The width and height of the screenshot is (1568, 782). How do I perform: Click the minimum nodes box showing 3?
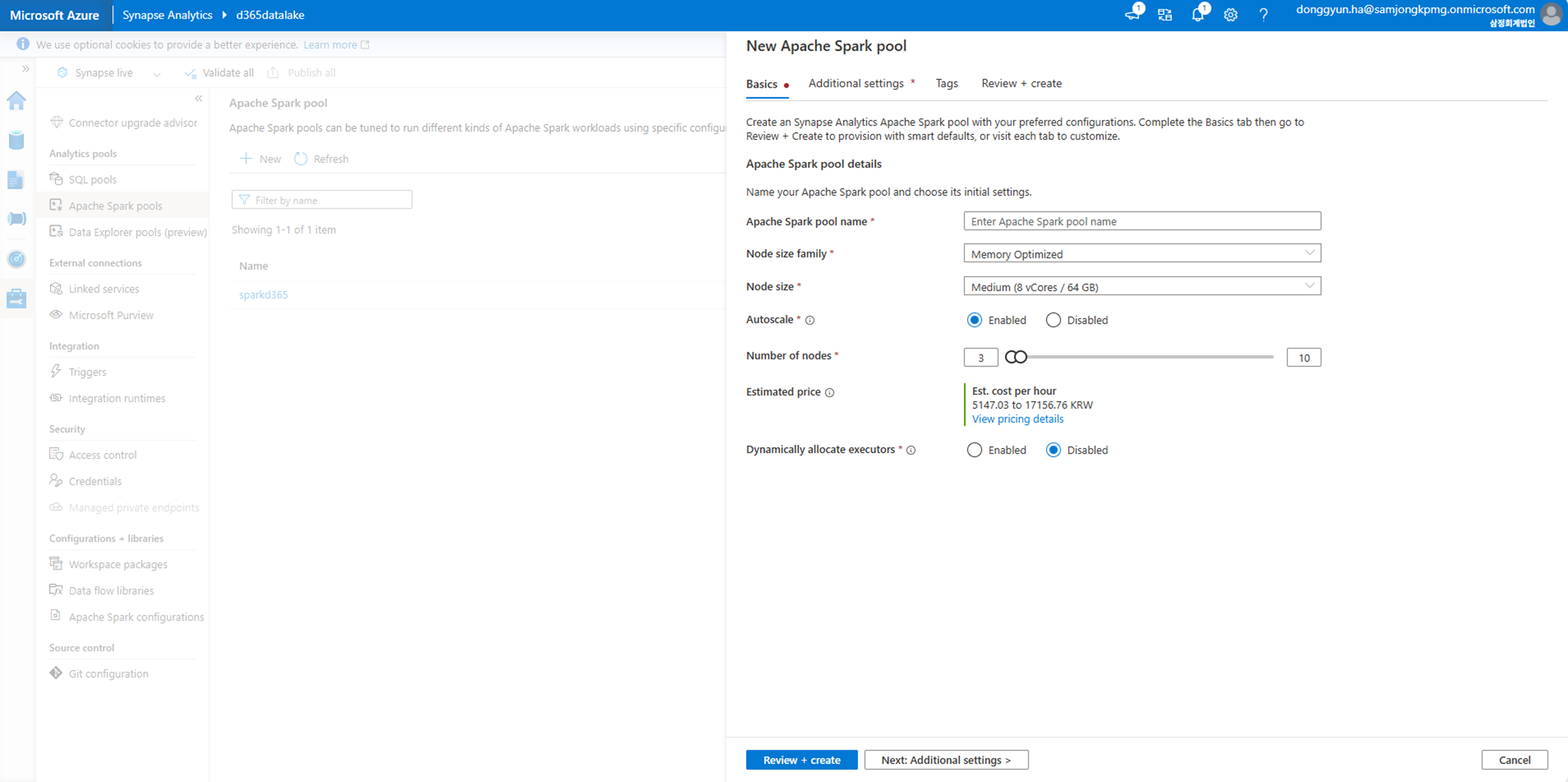pyautogui.click(x=981, y=357)
